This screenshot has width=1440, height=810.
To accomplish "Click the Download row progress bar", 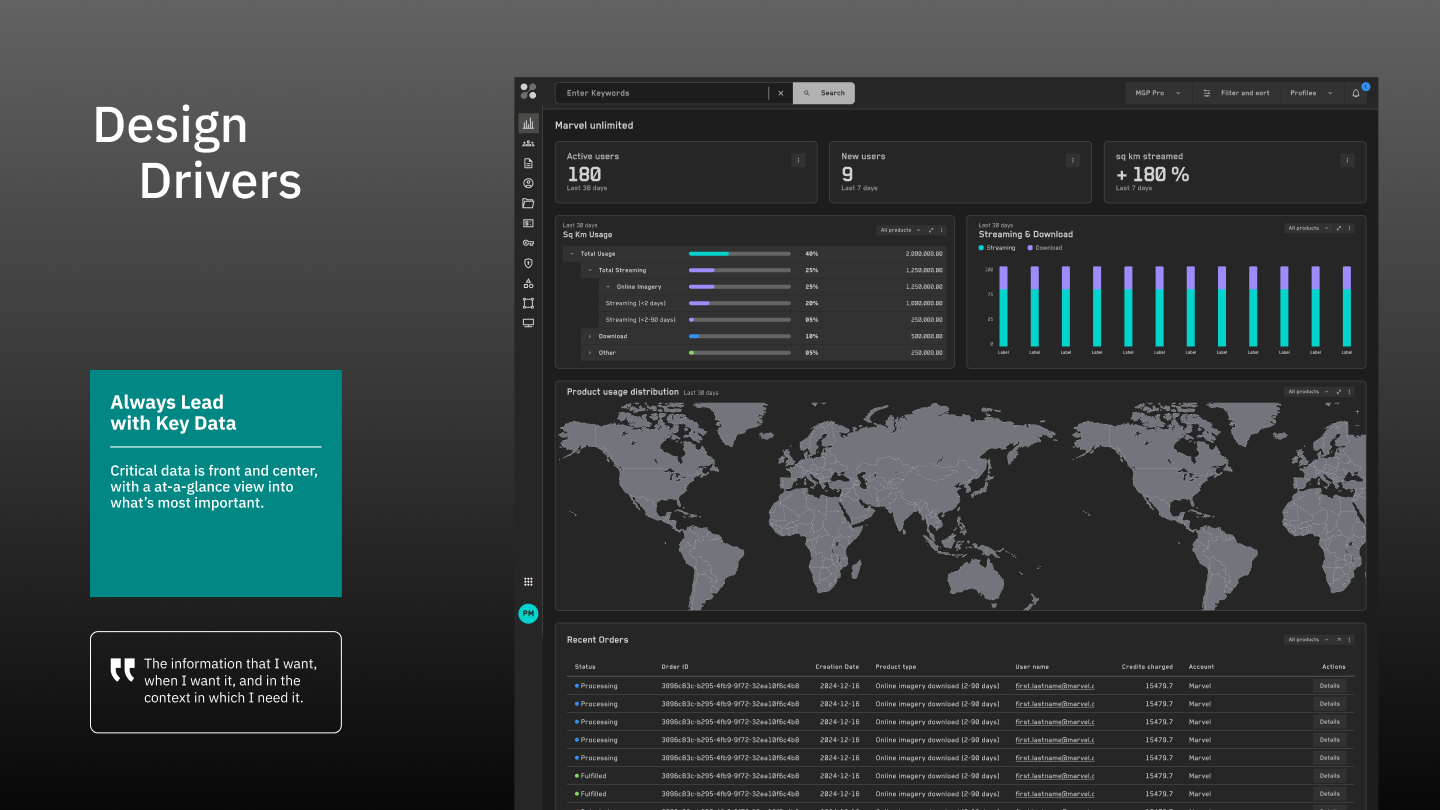I will click(740, 336).
